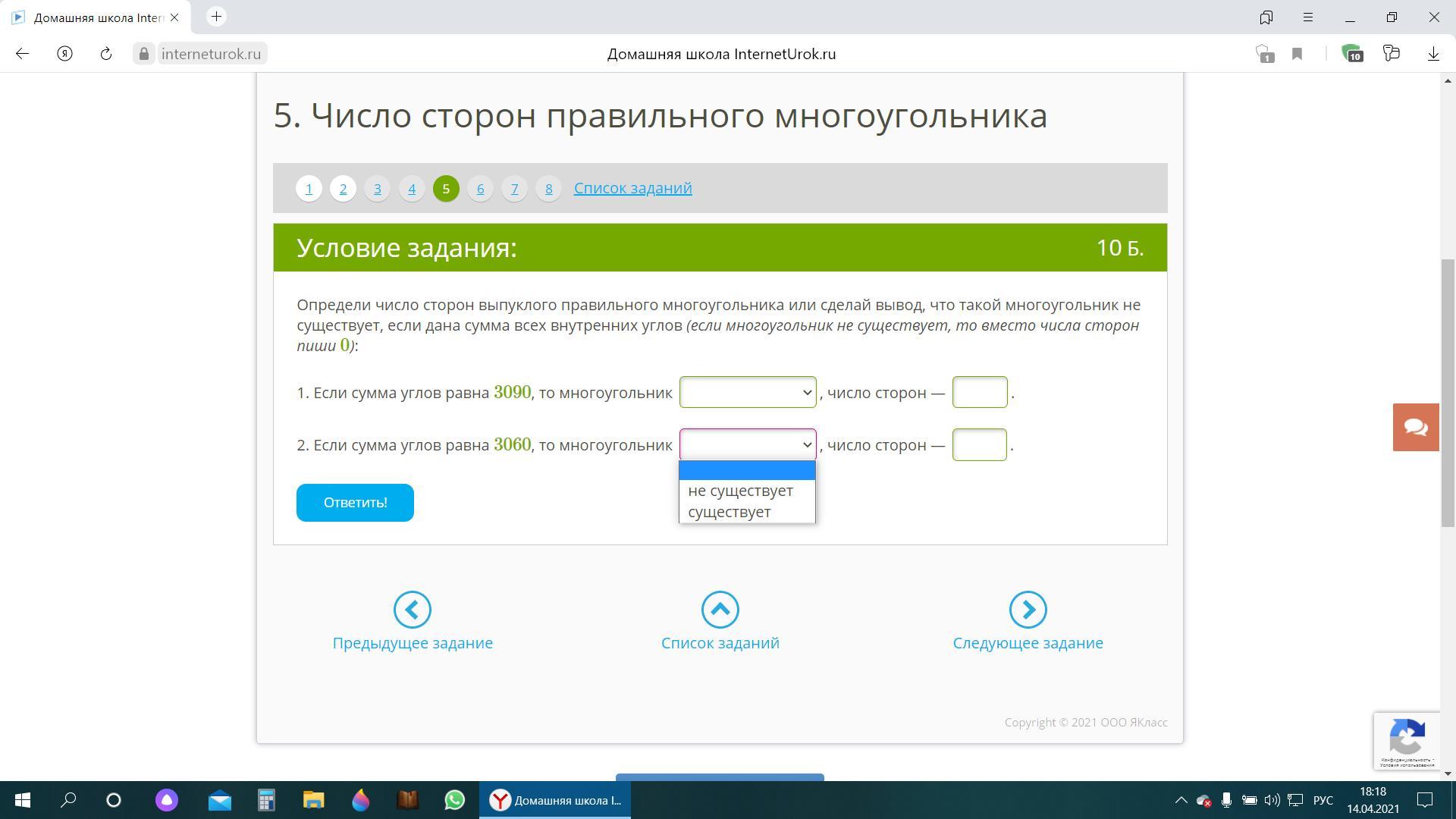Viewport: 1456px width, 819px height.
Task: Click the next task arrow icon
Action: (x=1028, y=610)
